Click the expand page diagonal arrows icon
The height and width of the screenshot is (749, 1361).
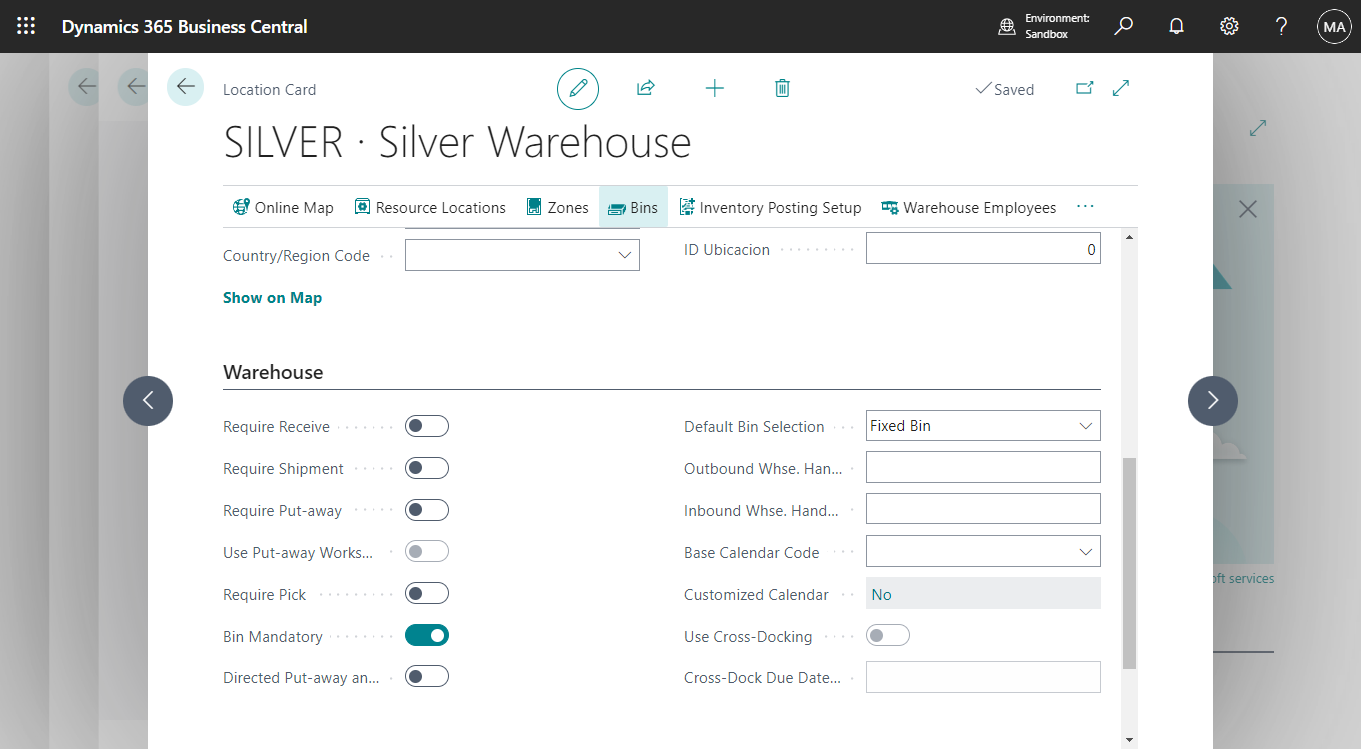pyautogui.click(x=1121, y=89)
